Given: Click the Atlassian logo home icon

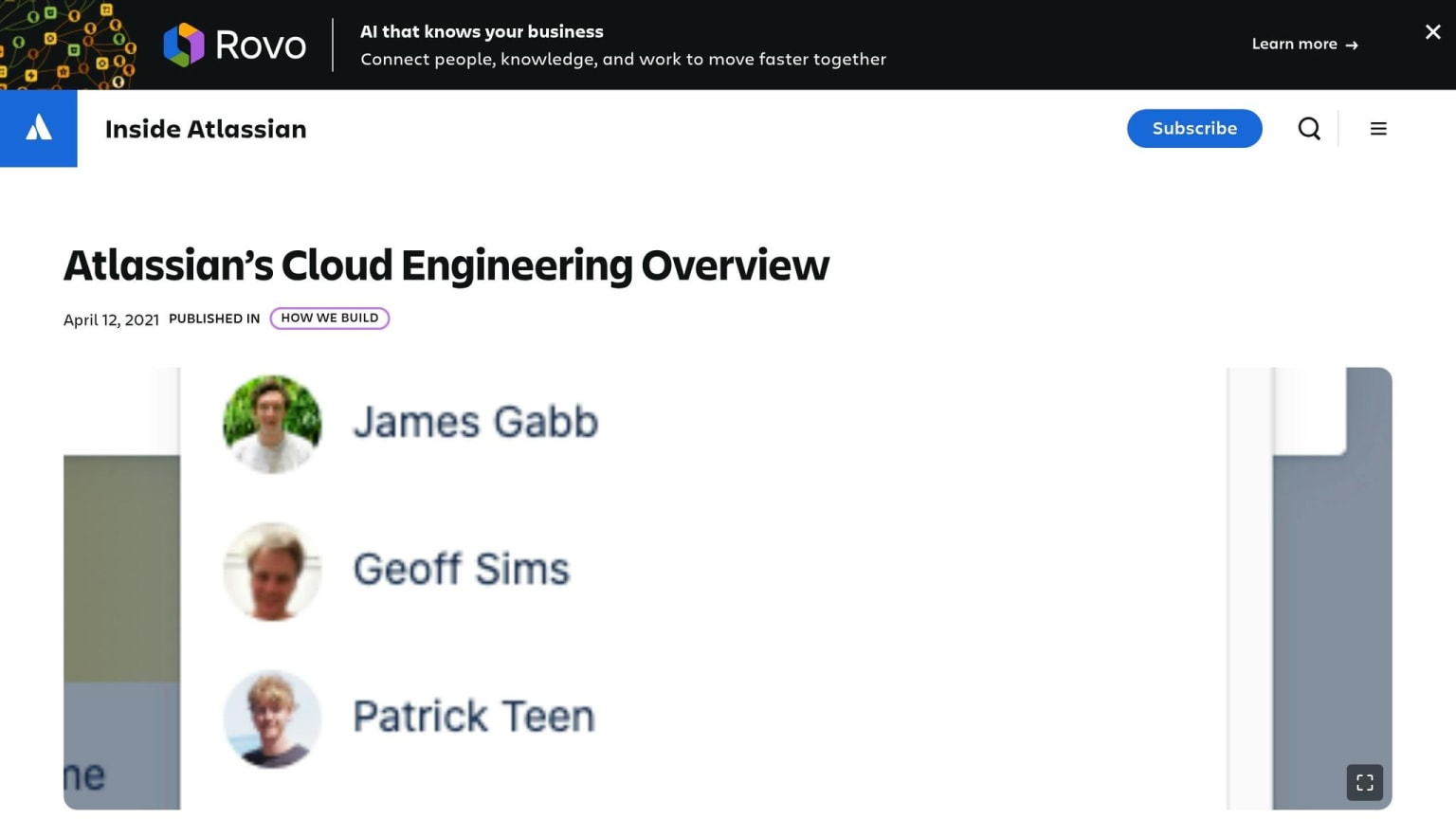Looking at the screenshot, I should pos(39,128).
